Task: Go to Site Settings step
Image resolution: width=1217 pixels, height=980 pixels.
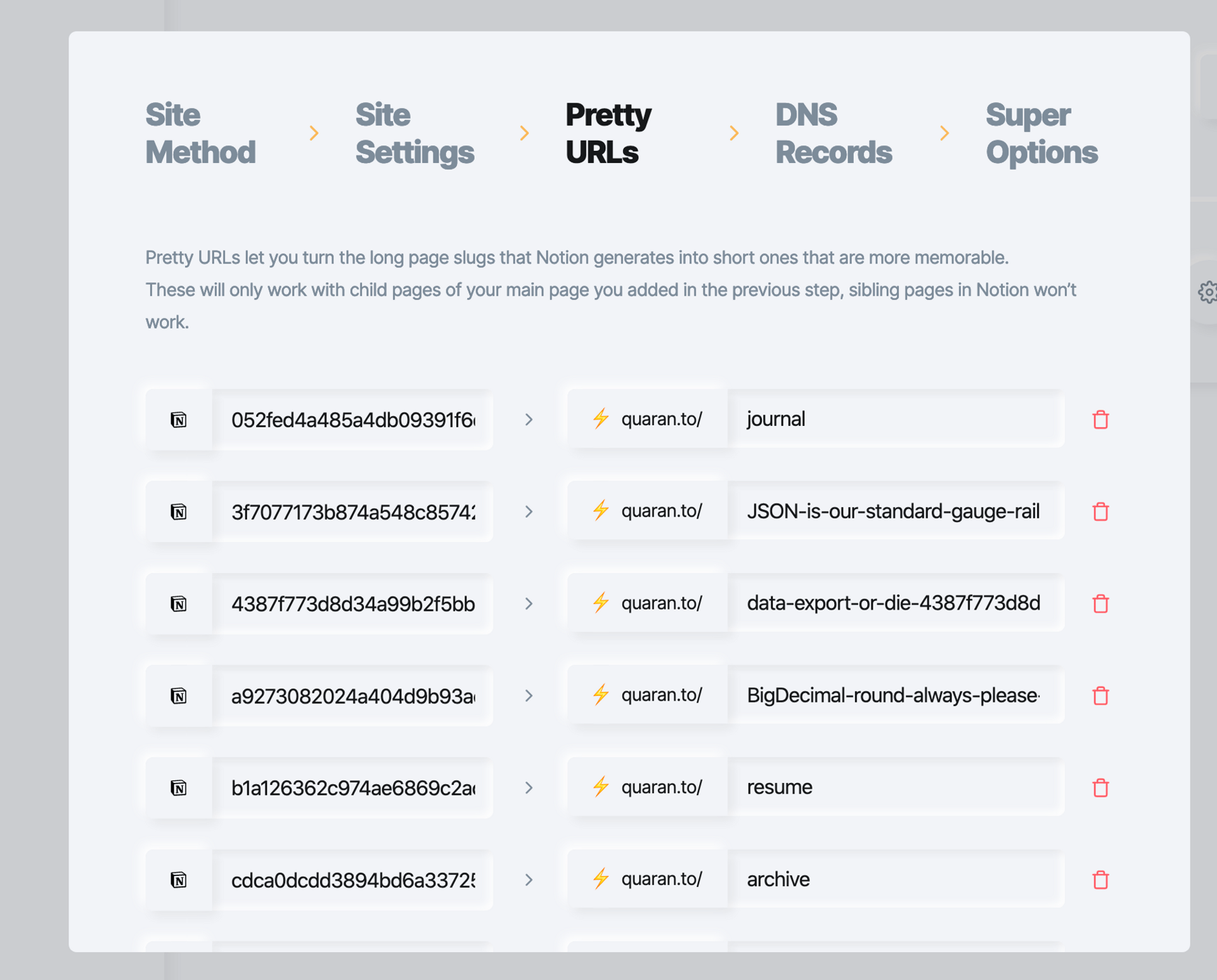Action: coord(415,133)
